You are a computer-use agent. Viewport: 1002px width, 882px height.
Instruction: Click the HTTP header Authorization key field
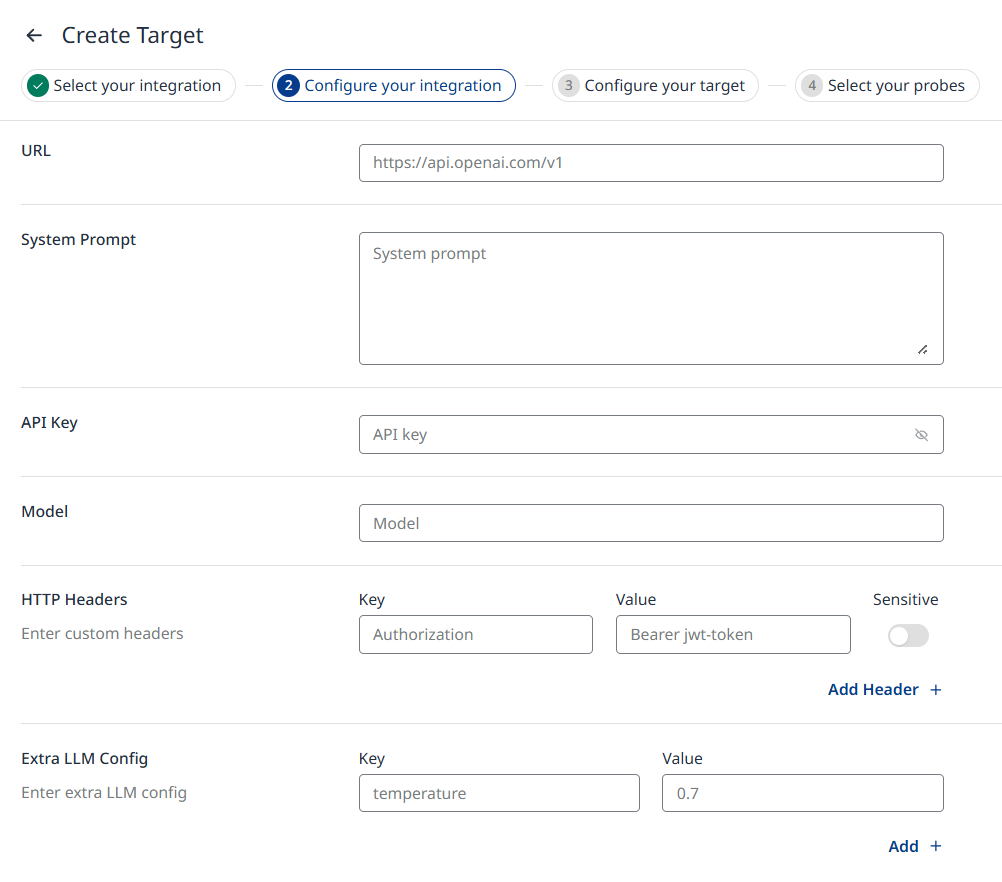tap(475, 635)
